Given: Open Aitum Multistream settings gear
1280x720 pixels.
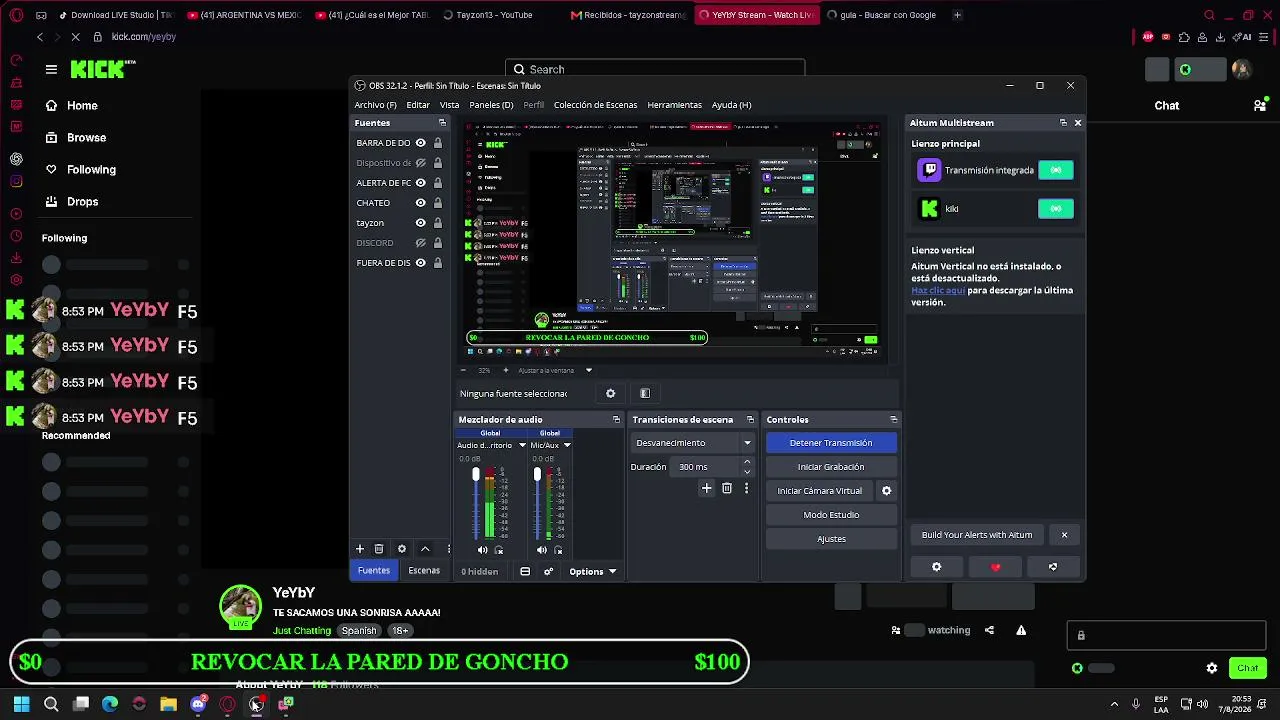Looking at the screenshot, I should (937, 567).
